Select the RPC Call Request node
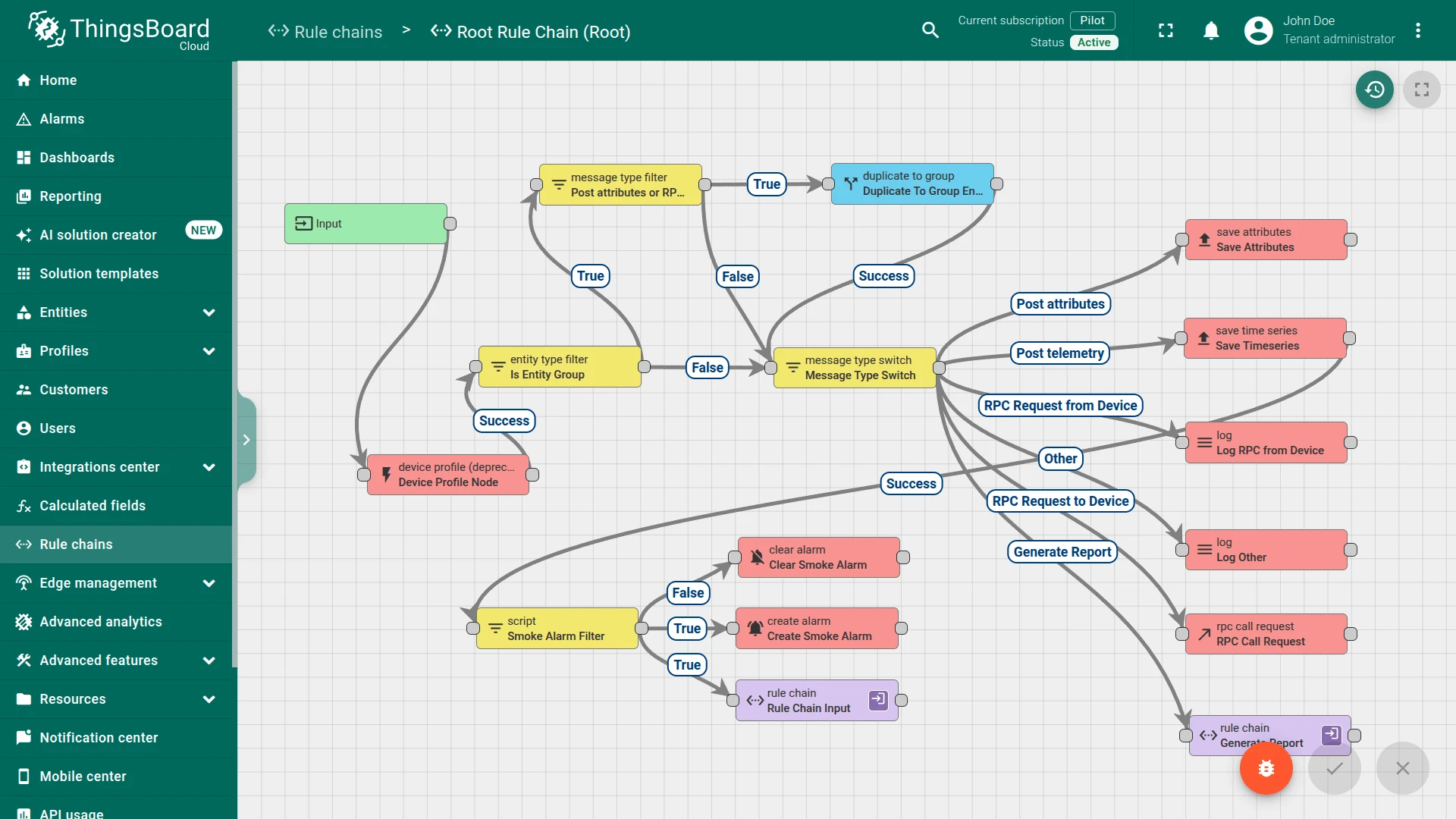The width and height of the screenshot is (1456, 819). tap(1266, 634)
